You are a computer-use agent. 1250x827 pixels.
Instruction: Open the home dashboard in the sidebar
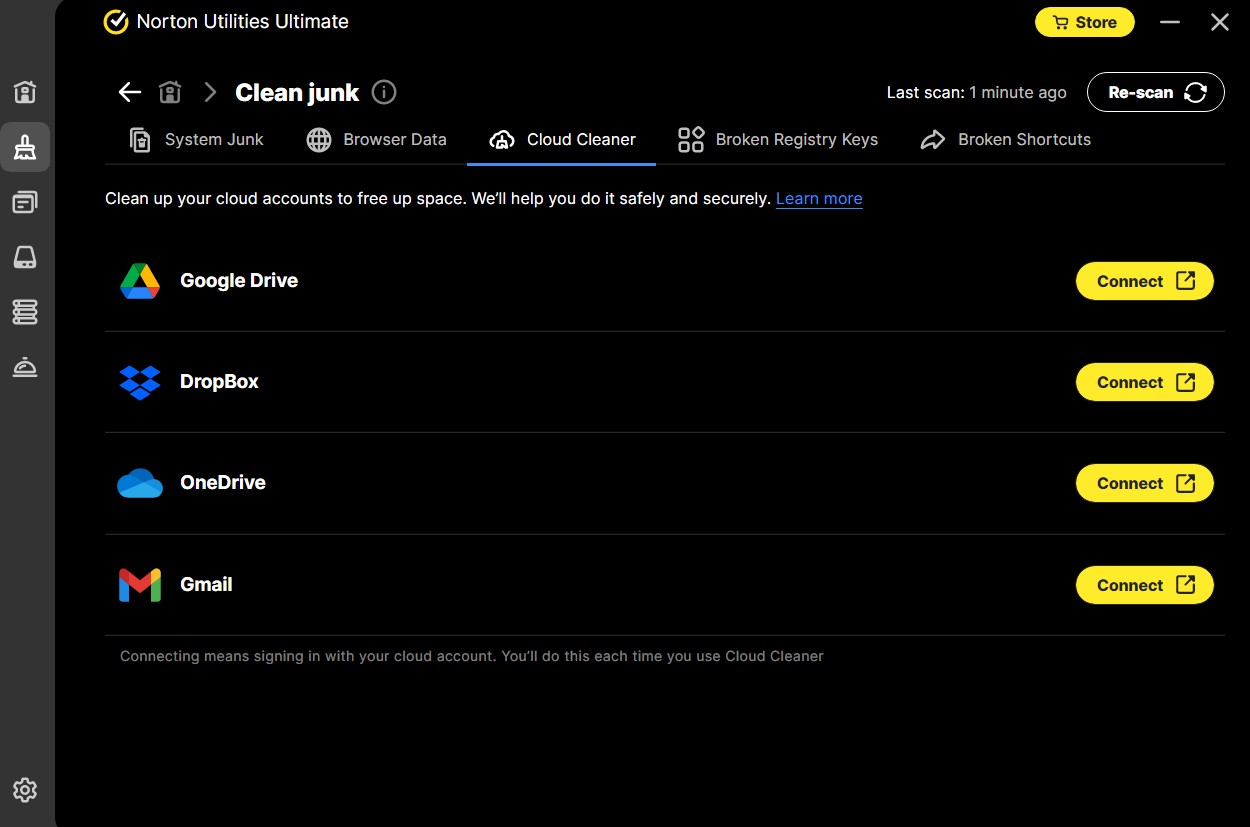[x=25, y=92]
